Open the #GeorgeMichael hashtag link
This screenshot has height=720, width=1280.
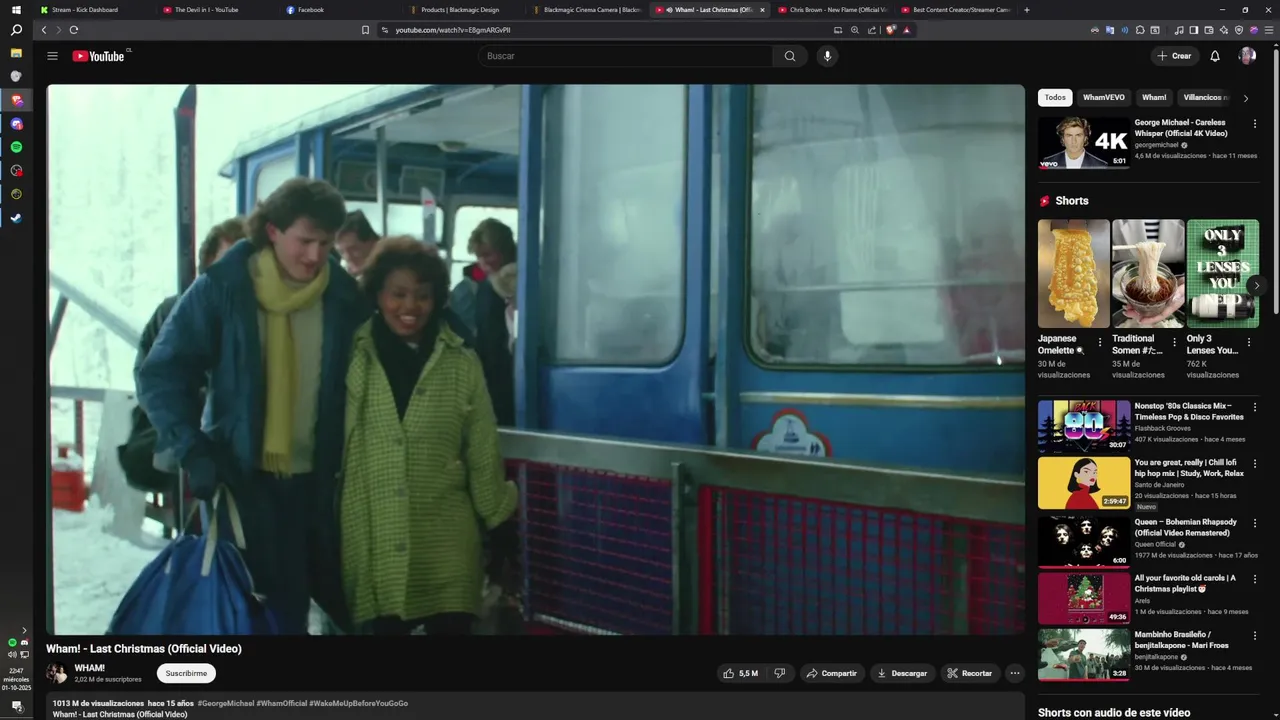(226, 703)
